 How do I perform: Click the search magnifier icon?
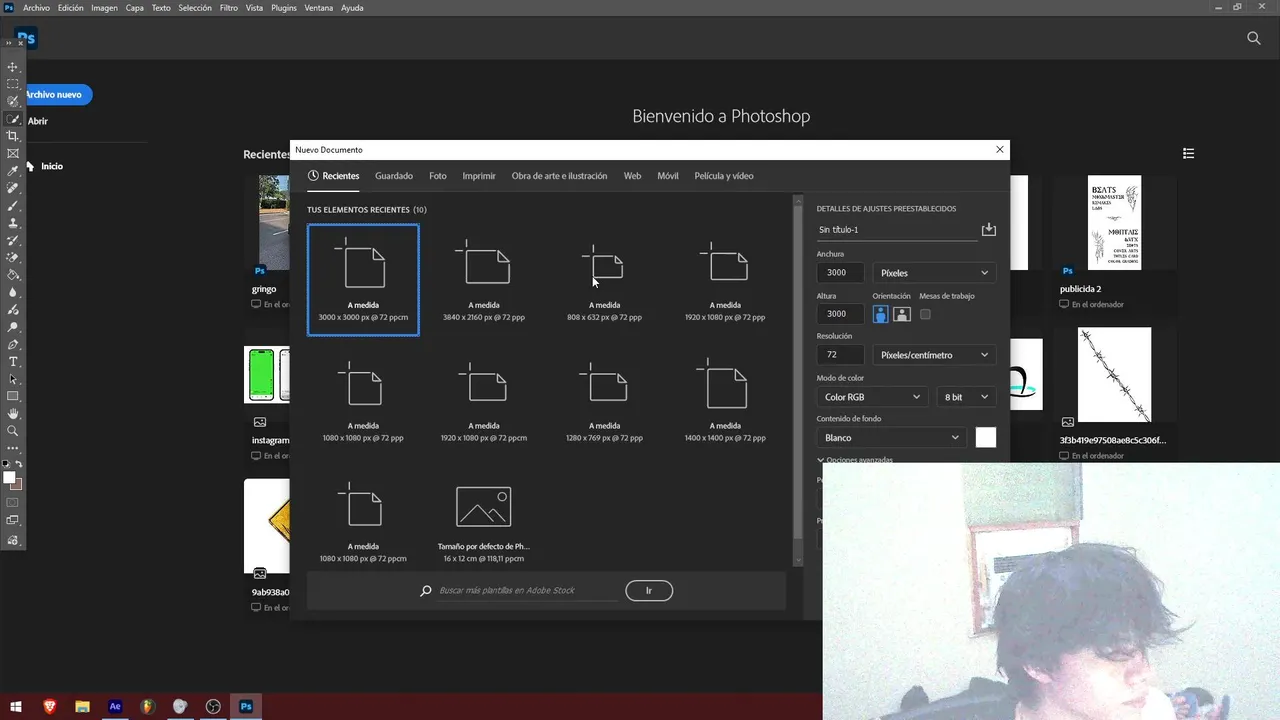1254,38
